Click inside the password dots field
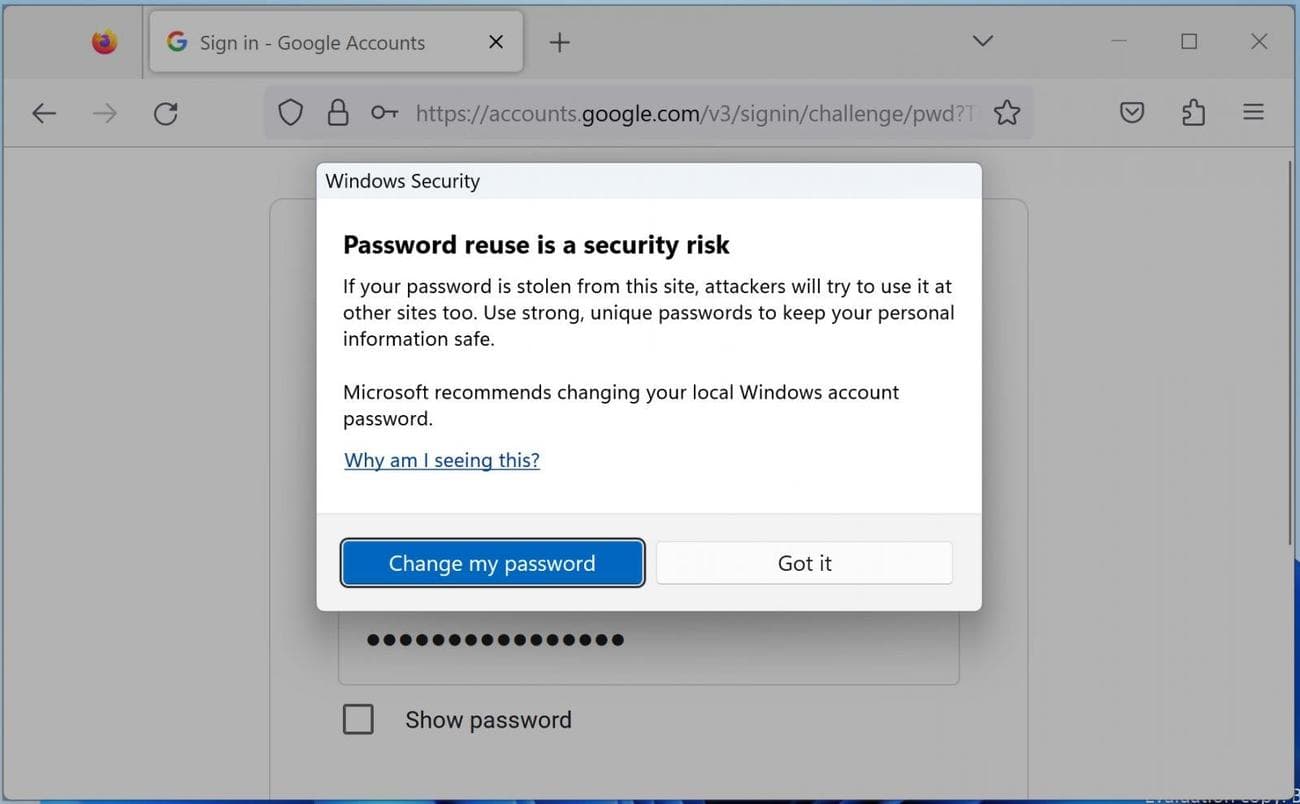Image resolution: width=1300 pixels, height=804 pixels. (648, 639)
